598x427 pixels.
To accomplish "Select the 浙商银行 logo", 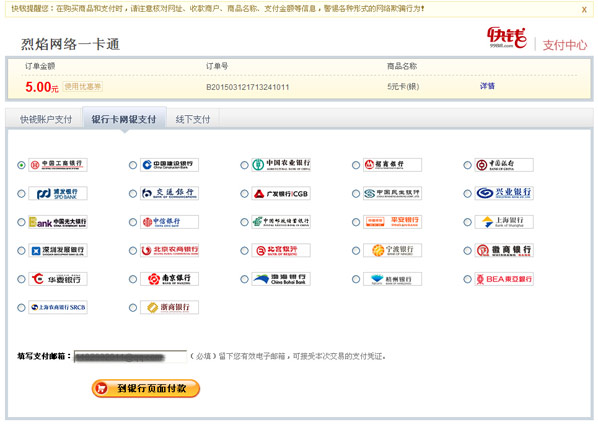I will 169,307.
